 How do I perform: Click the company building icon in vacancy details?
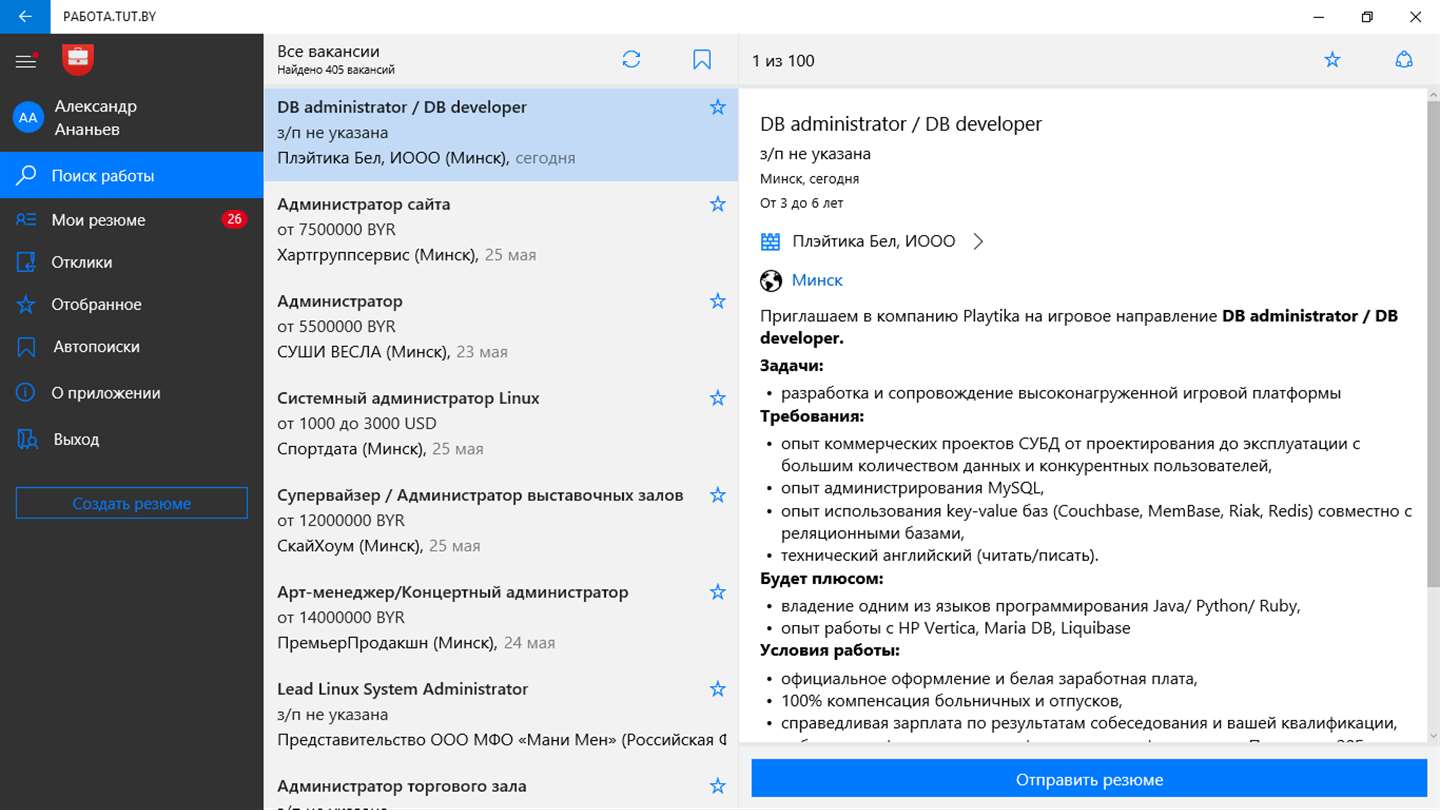pyautogui.click(x=770, y=241)
